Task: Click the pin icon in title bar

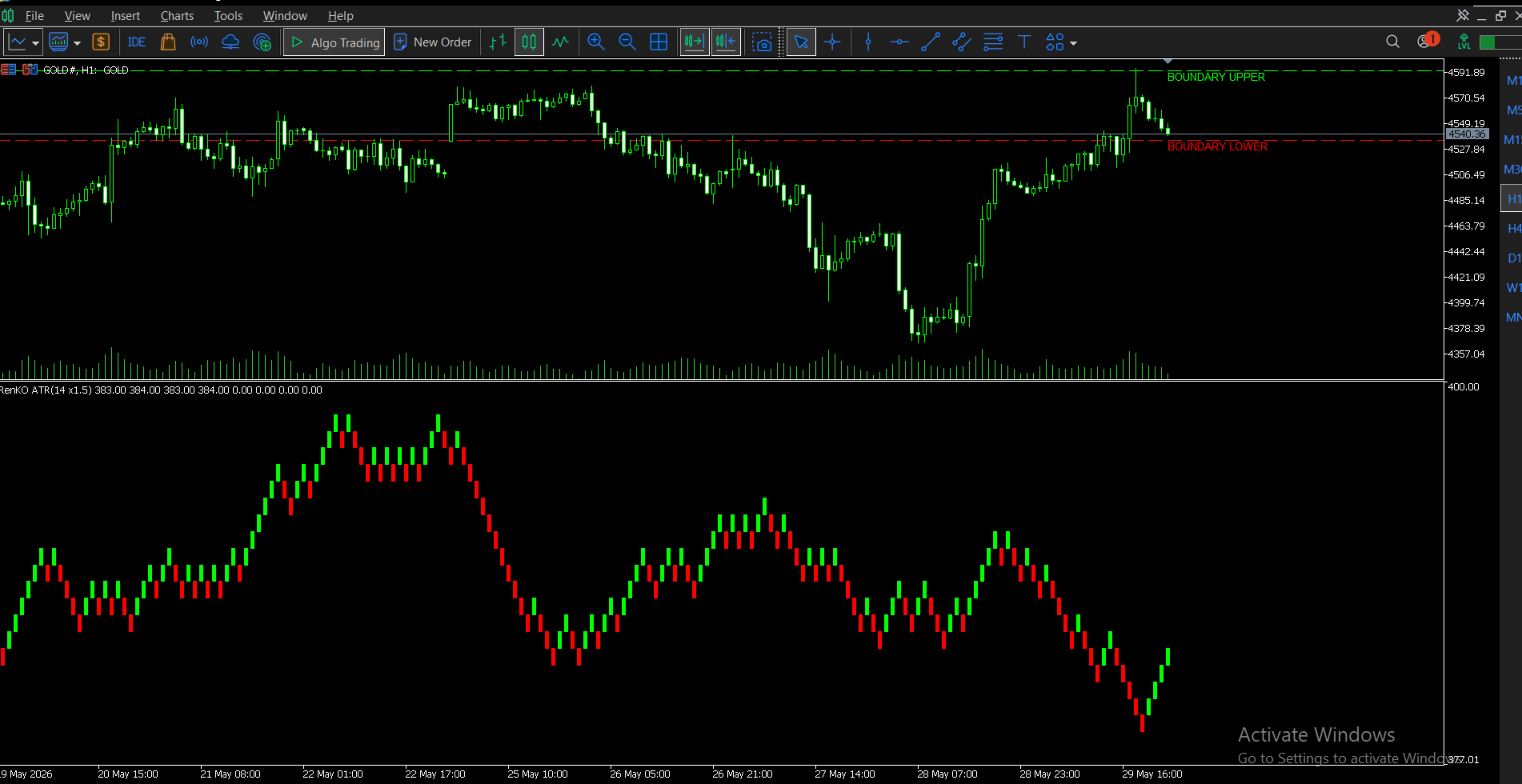Action: pos(1463,15)
